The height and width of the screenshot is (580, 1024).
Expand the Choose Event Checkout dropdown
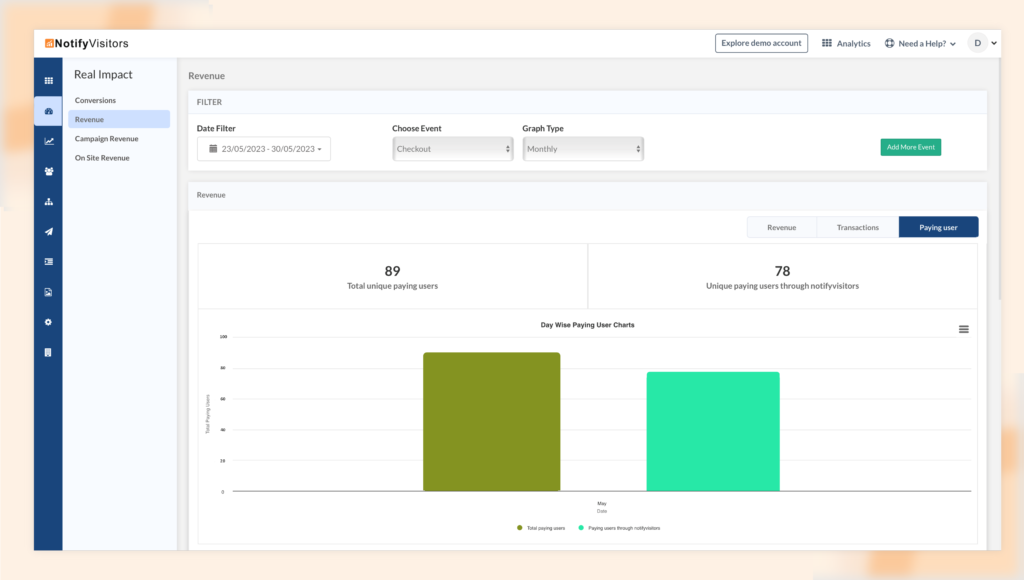[x=452, y=149]
